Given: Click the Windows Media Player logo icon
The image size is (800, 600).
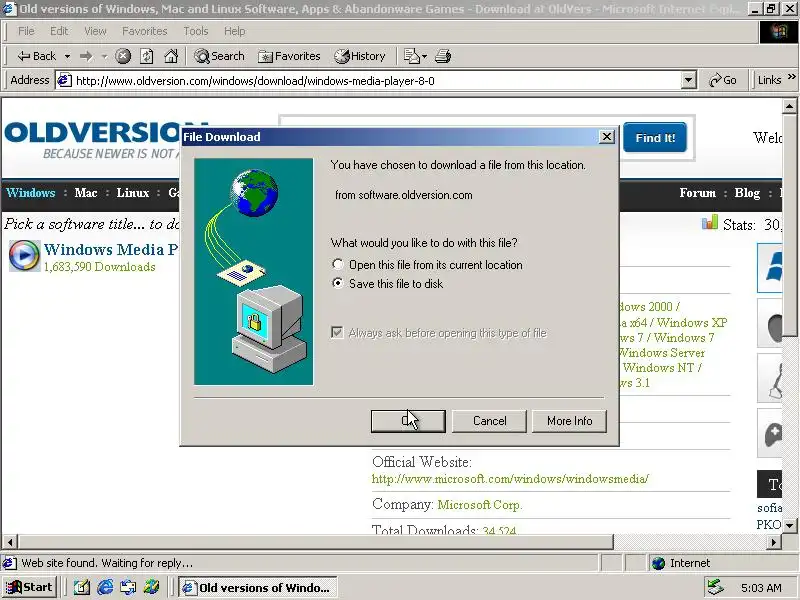Looking at the screenshot, I should pos(24,256).
